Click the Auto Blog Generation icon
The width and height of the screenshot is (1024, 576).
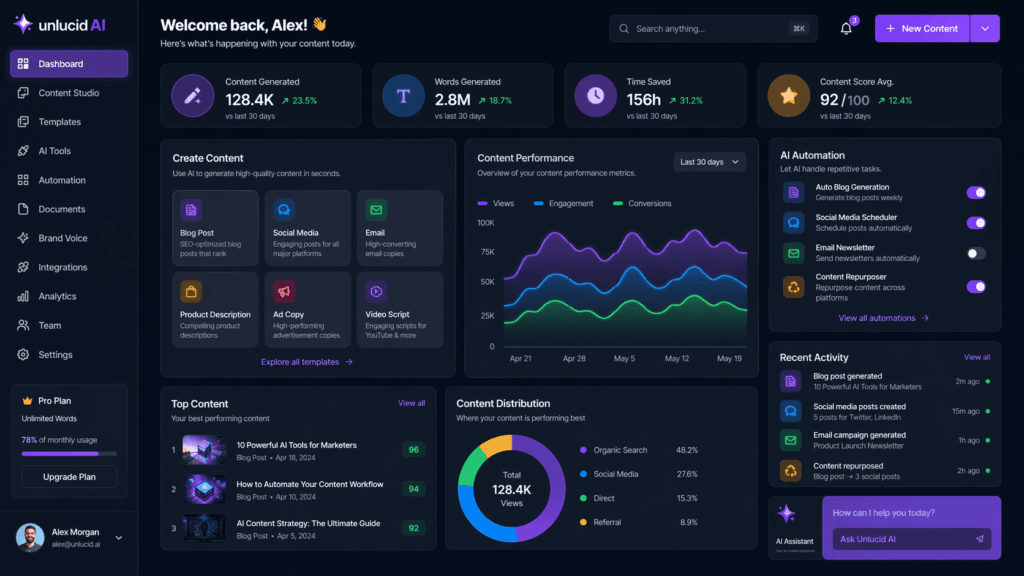click(x=793, y=193)
